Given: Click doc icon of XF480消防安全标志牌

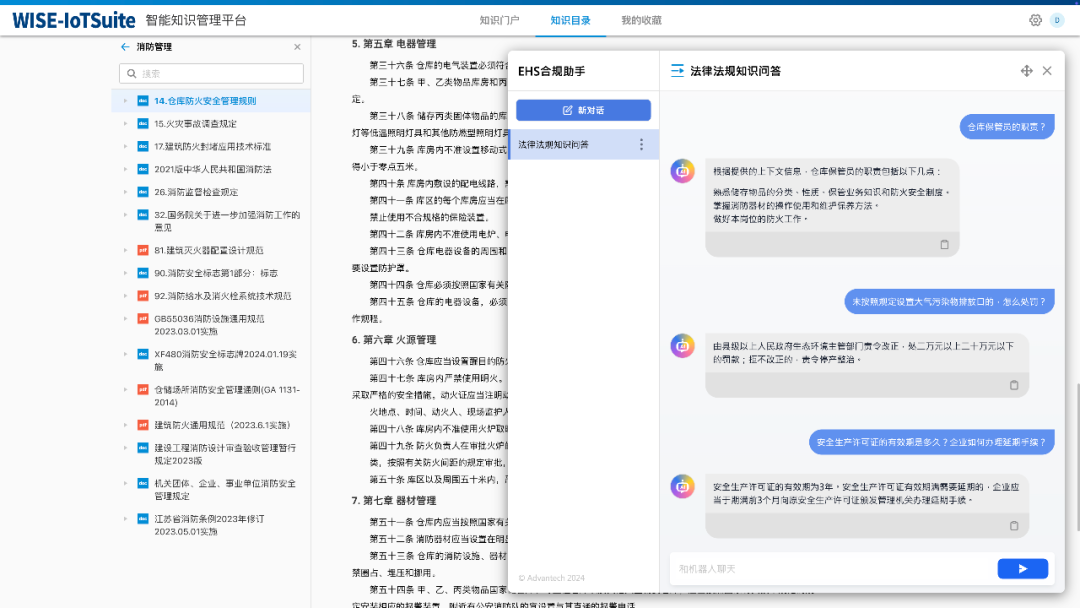Looking at the screenshot, I should pos(143,354).
